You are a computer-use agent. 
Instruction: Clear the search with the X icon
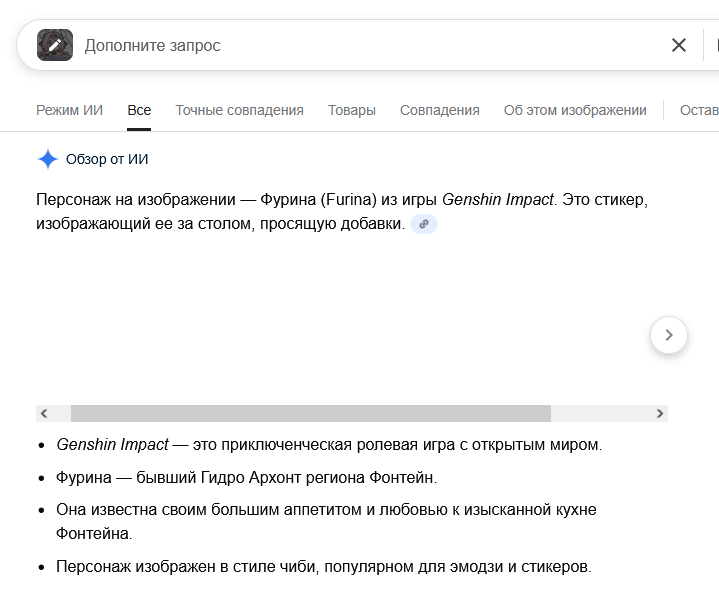point(679,45)
